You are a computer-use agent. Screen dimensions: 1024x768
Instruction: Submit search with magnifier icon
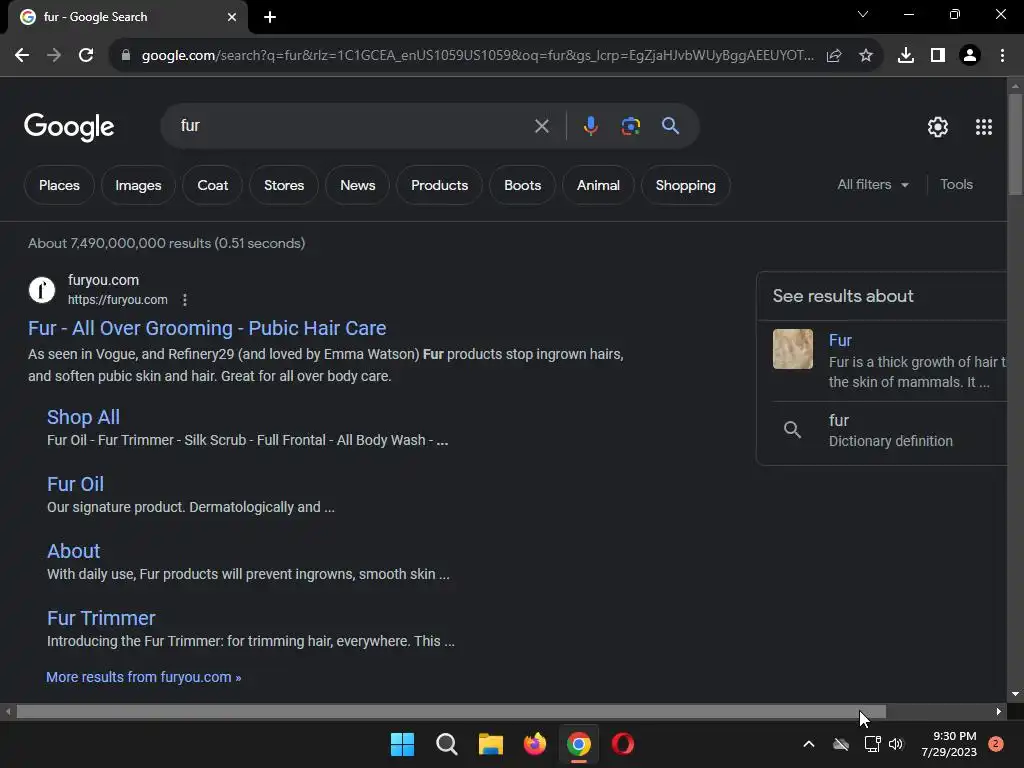(x=671, y=125)
